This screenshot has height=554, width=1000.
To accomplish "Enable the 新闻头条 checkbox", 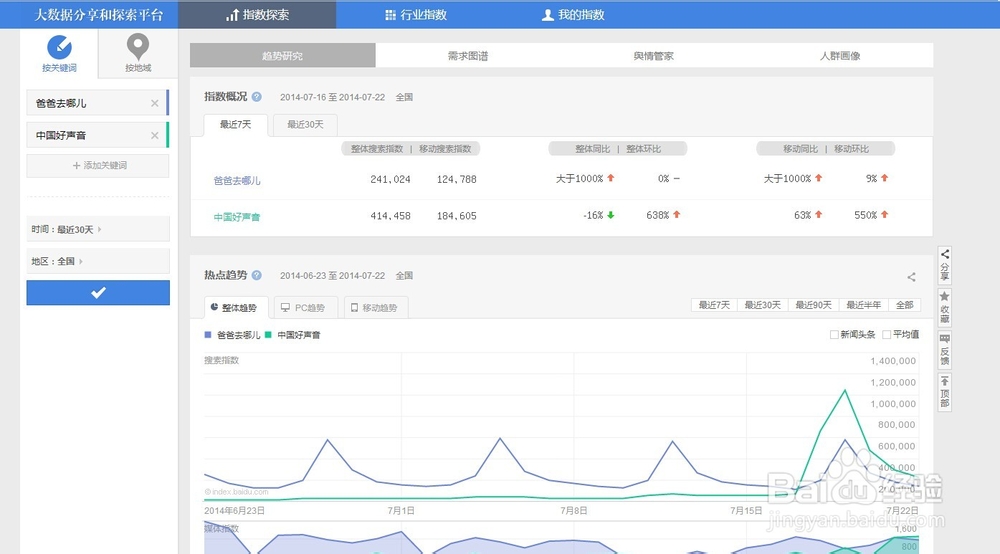I will click(834, 335).
